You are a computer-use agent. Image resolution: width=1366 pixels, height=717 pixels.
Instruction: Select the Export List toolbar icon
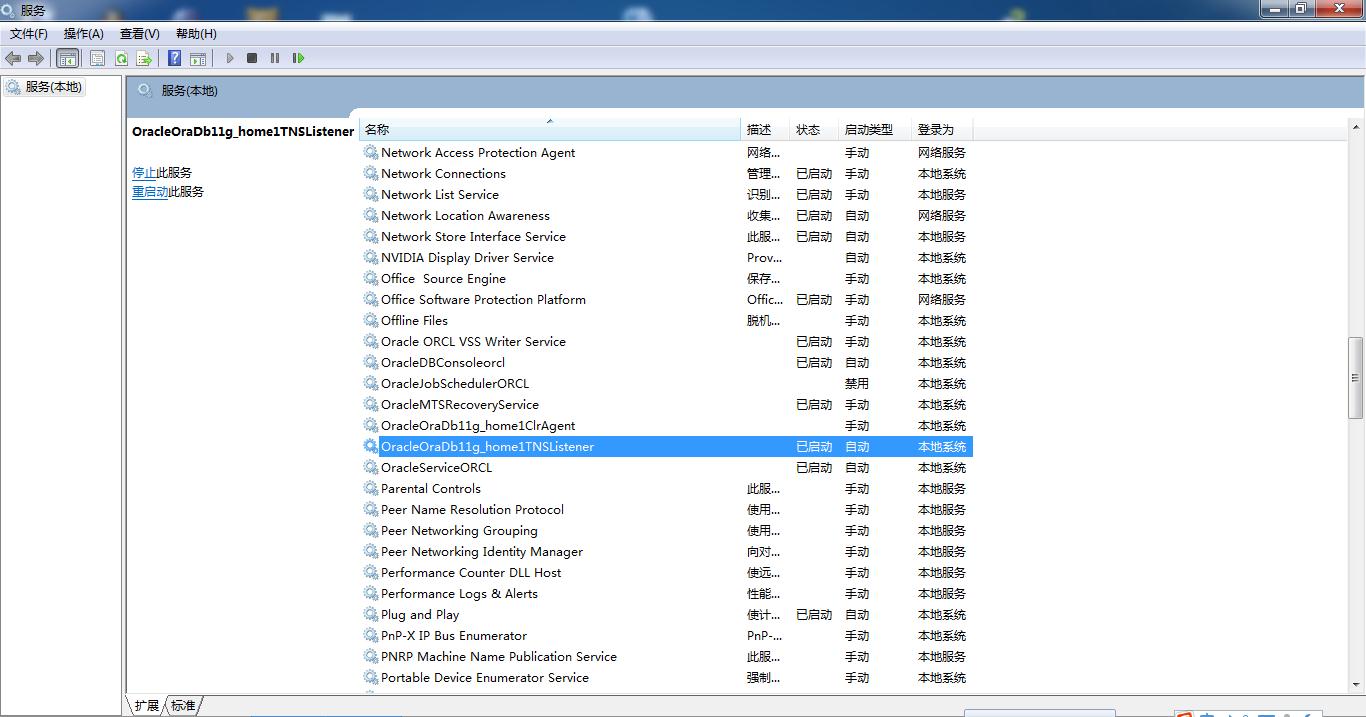click(144, 58)
